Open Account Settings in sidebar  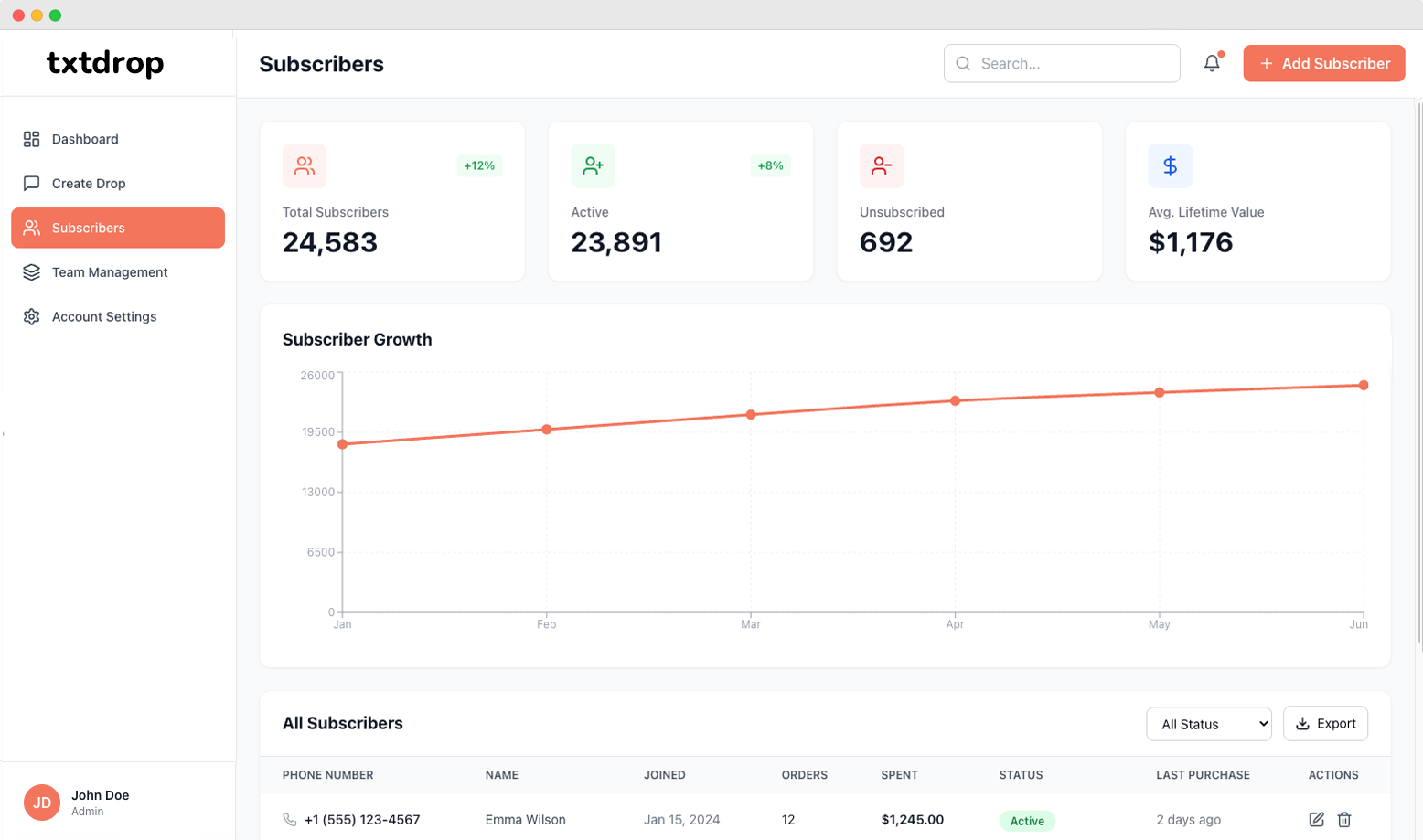104,317
